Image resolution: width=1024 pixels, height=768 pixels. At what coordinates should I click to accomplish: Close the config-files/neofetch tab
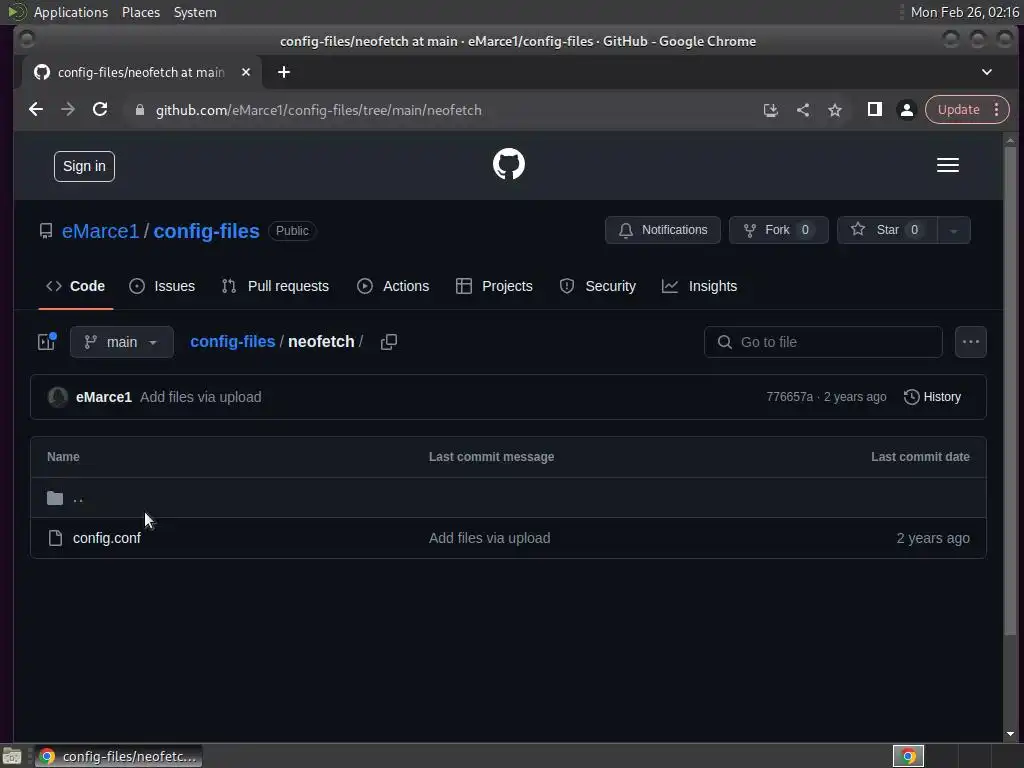coord(246,72)
